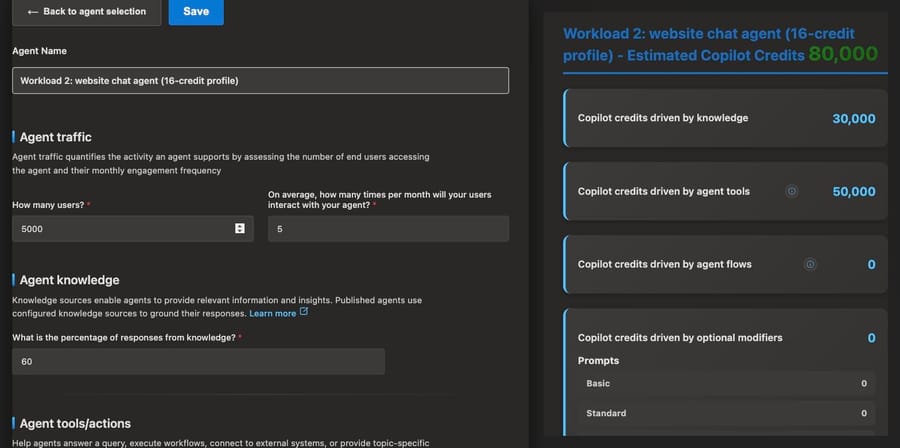
Task: Click the users count stepper control
Action: [x=240, y=229]
